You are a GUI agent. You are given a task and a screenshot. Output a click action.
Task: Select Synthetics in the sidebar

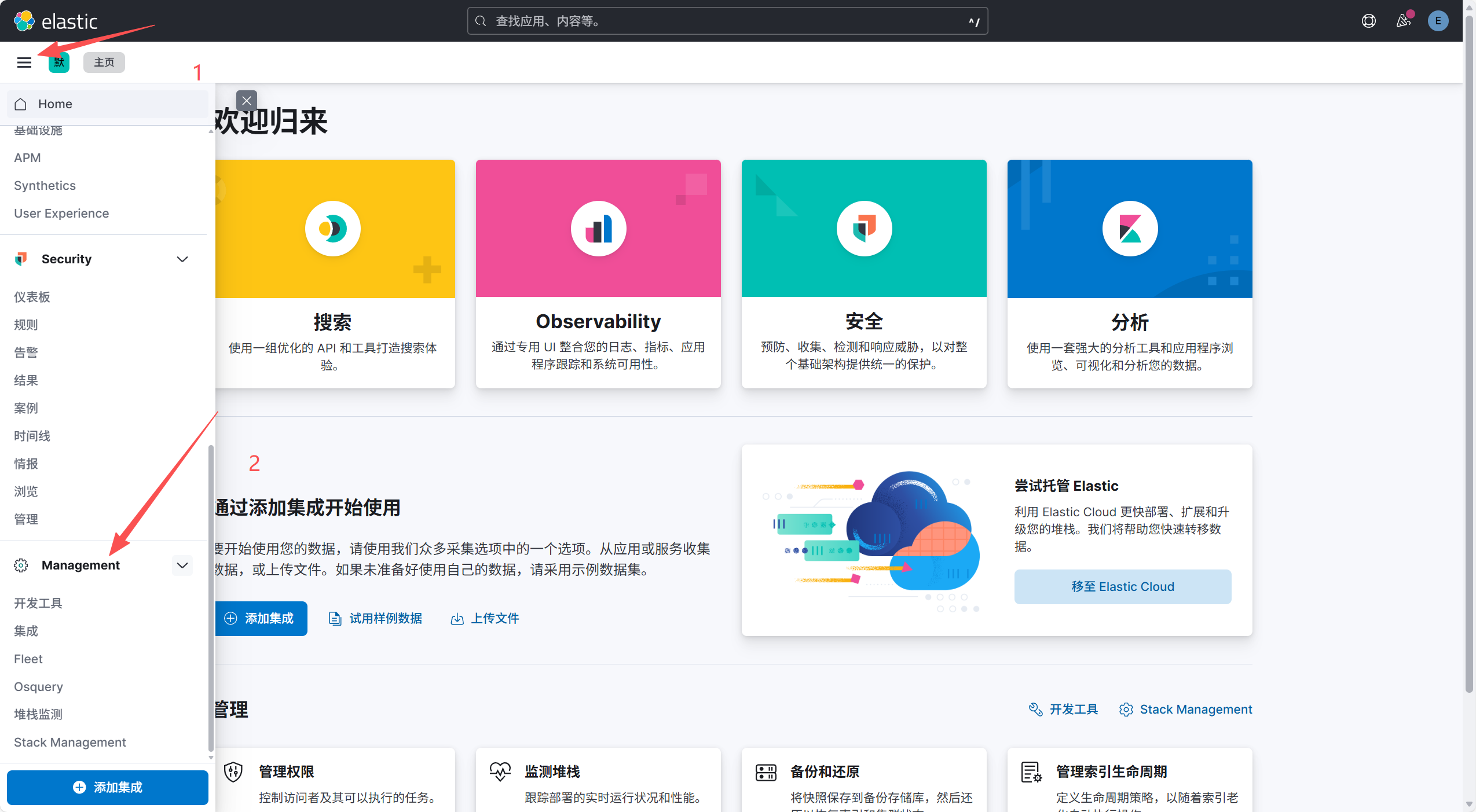click(45, 186)
